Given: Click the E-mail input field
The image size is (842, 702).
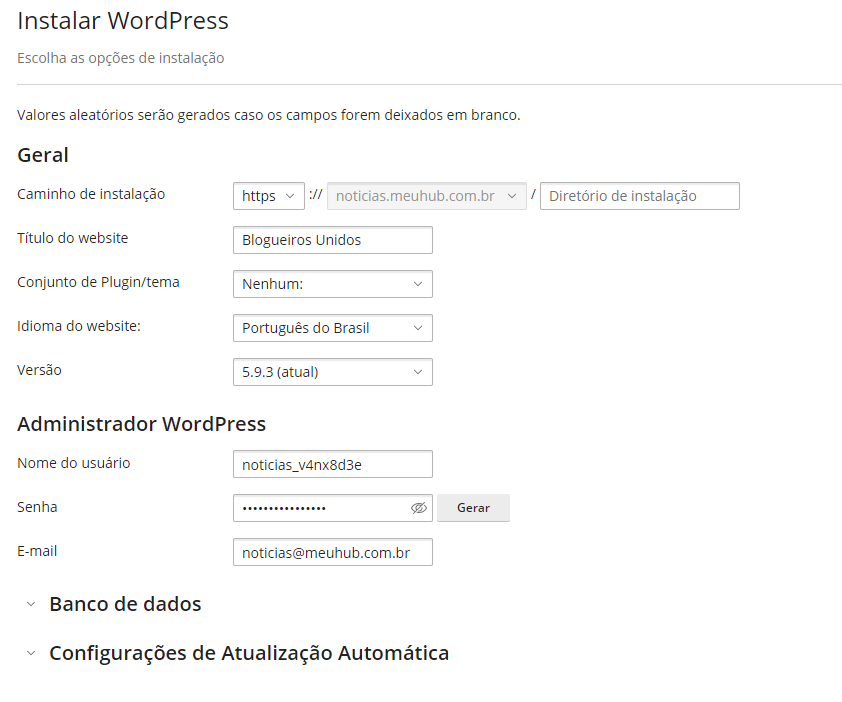Looking at the screenshot, I should click(332, 553).
